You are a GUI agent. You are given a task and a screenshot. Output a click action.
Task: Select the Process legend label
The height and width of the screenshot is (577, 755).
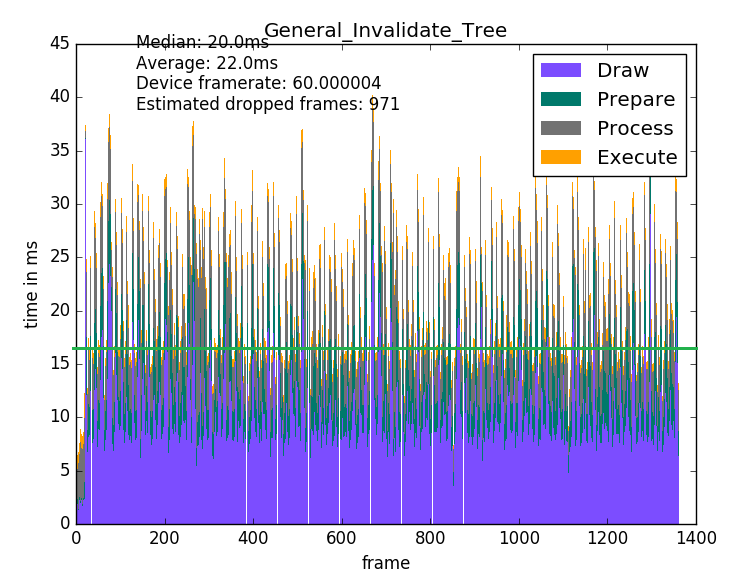tap(634, 129)
